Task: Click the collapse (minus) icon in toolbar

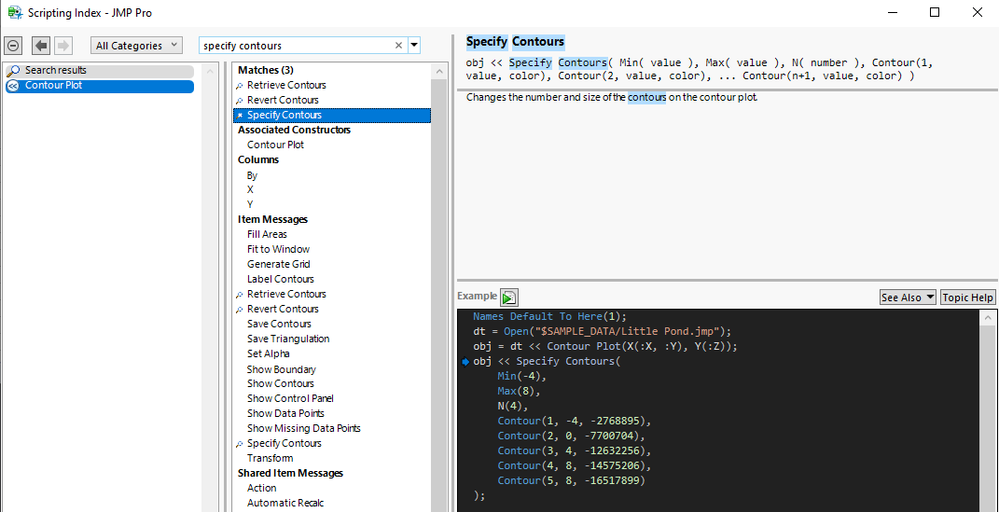Action: 13,46
